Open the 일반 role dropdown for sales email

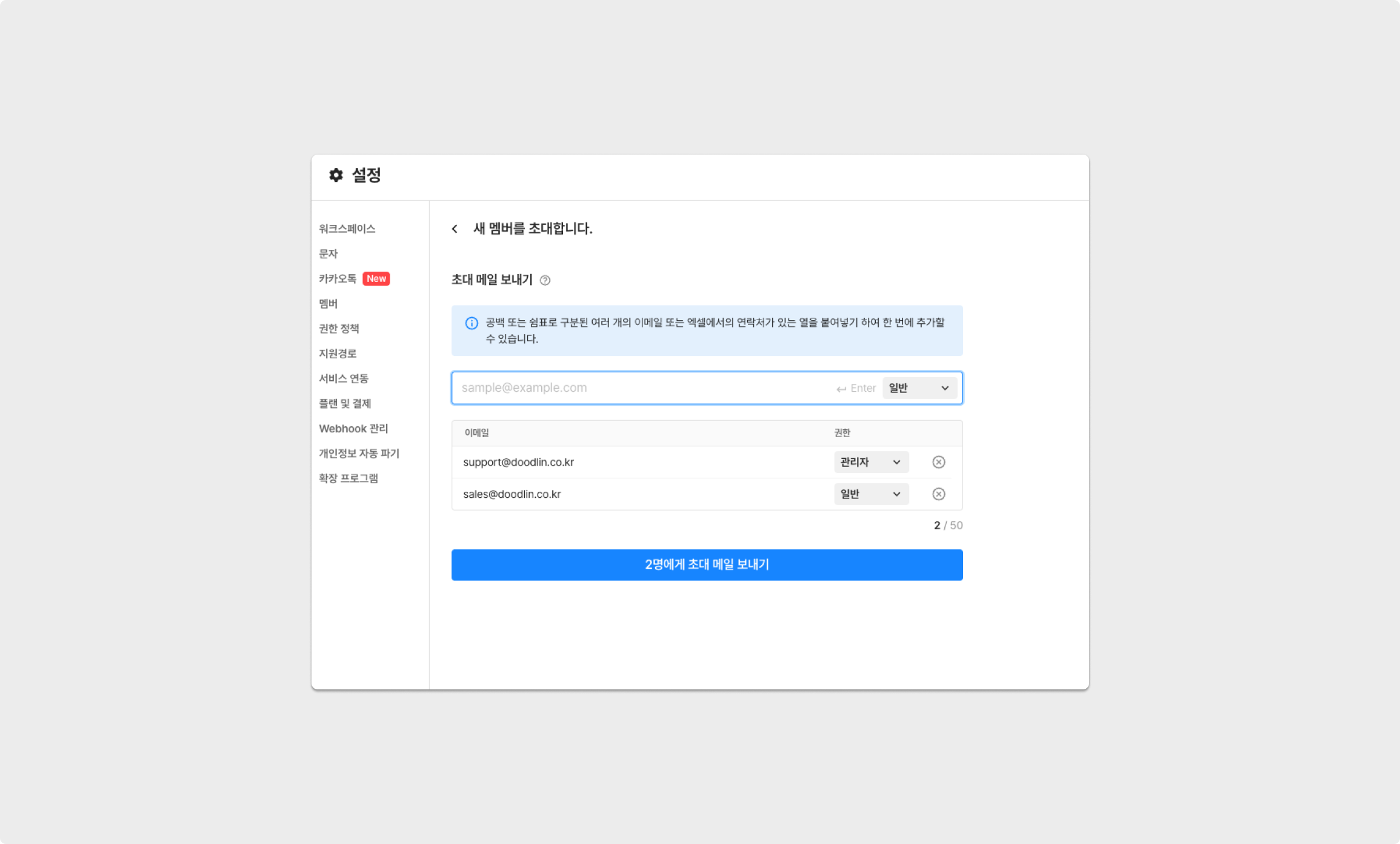click(x=870, y=494)
